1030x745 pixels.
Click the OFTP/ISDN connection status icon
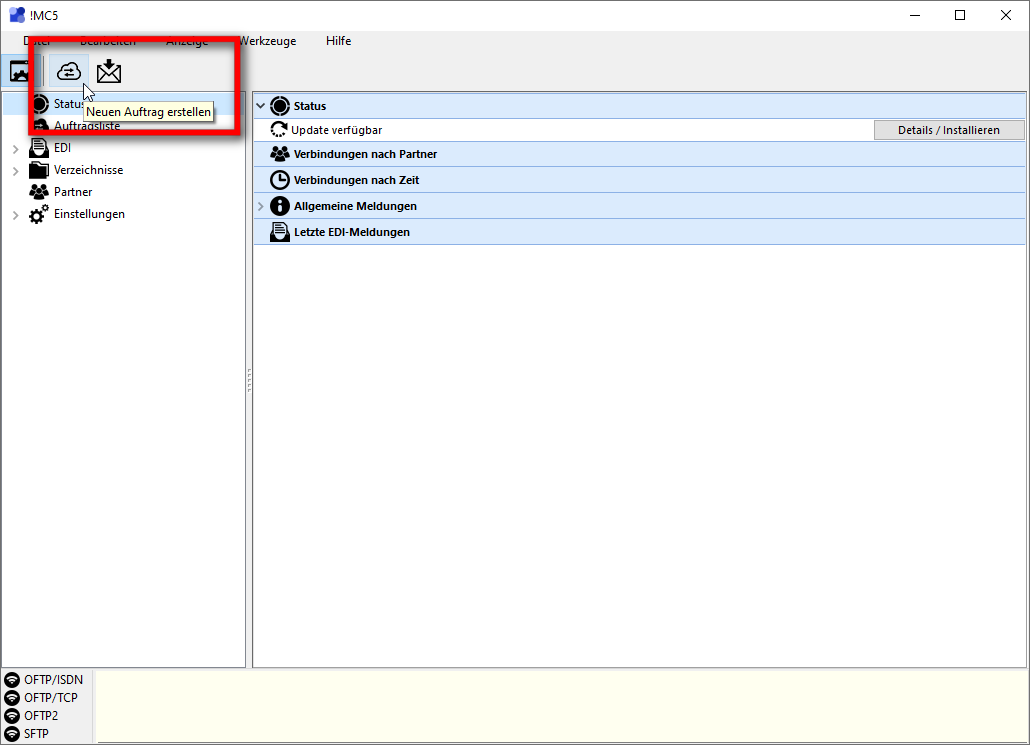12,680
